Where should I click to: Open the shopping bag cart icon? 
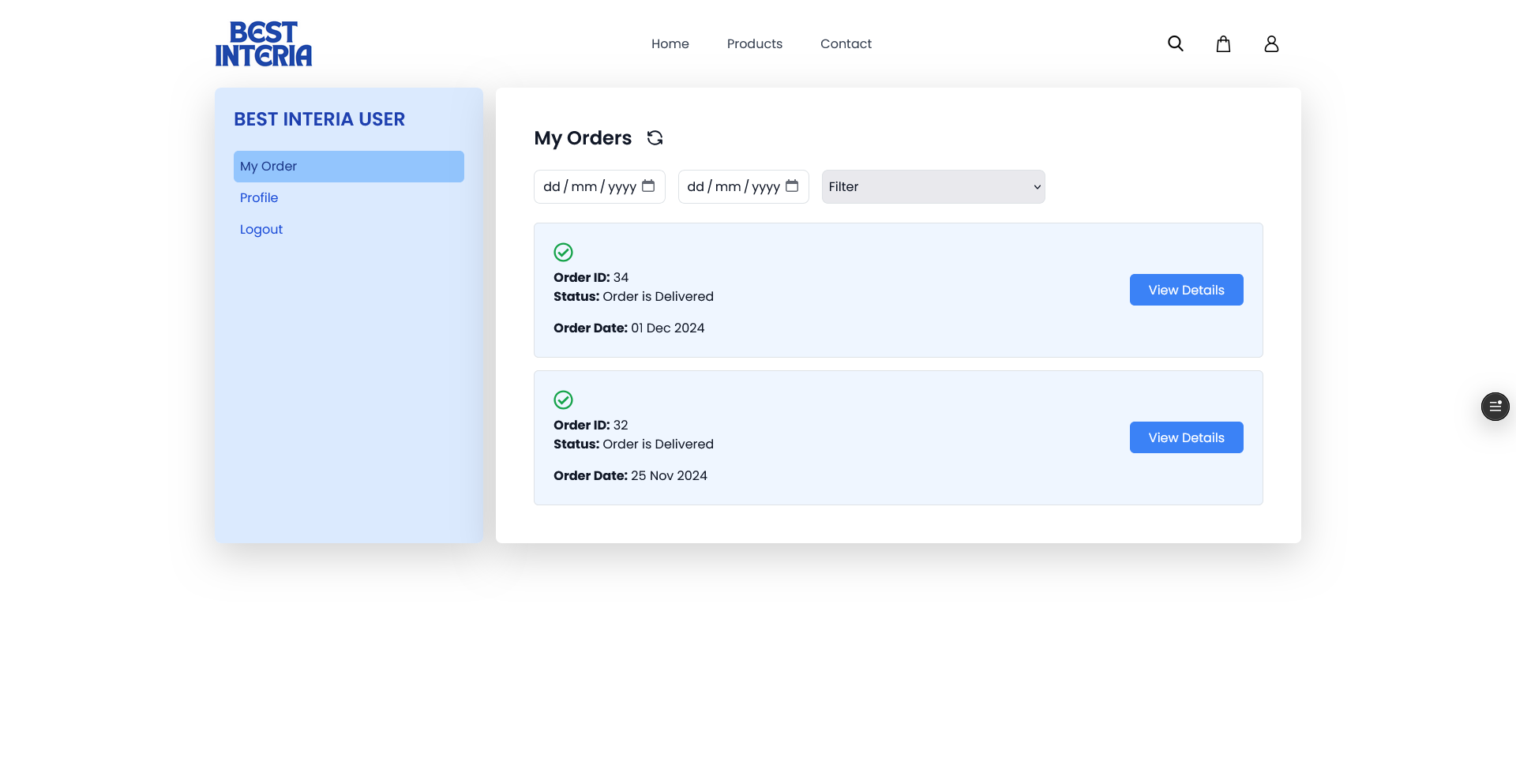coord(1223,43)
